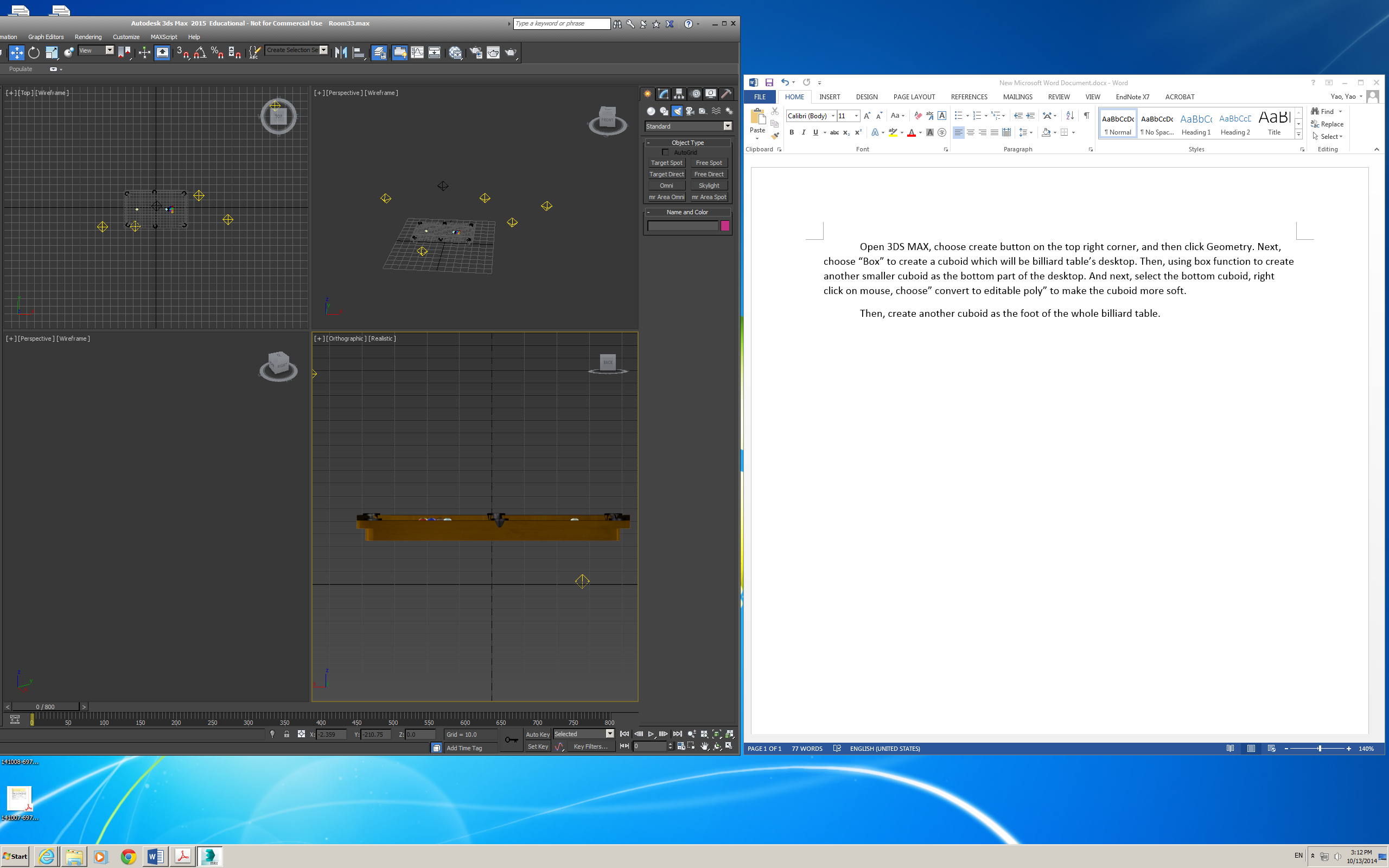Apply the Heading 1 style
The height and width of the screenshot is (868, 1389).
point(1196,124)
